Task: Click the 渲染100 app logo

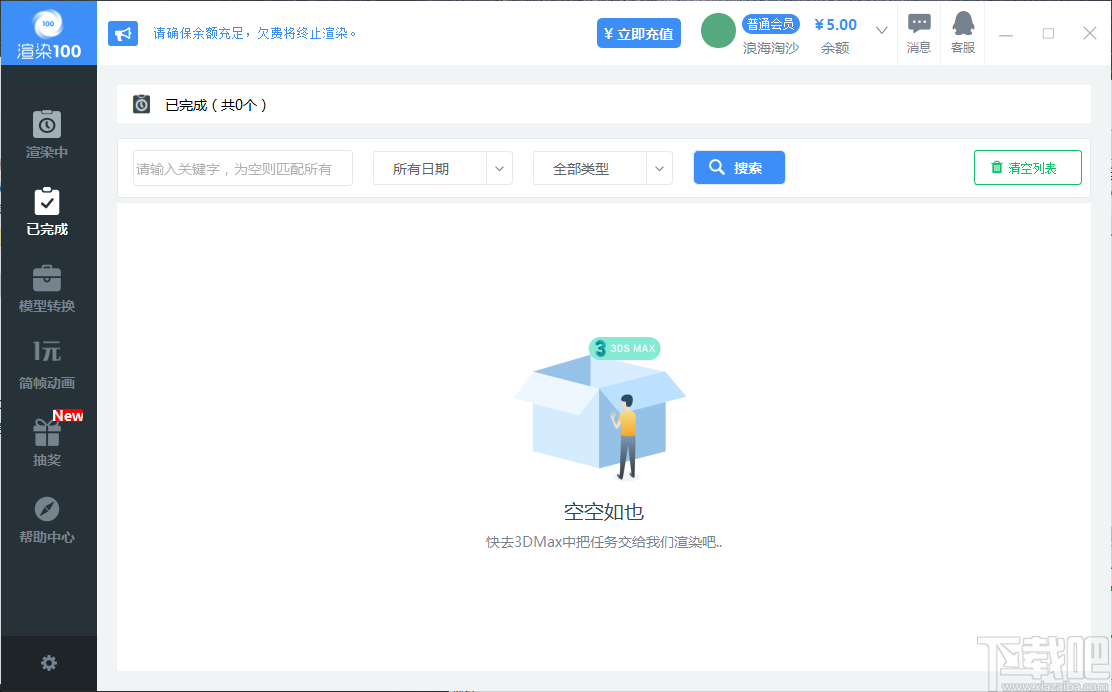Action: pyautogui.click(x=47, y=32)
